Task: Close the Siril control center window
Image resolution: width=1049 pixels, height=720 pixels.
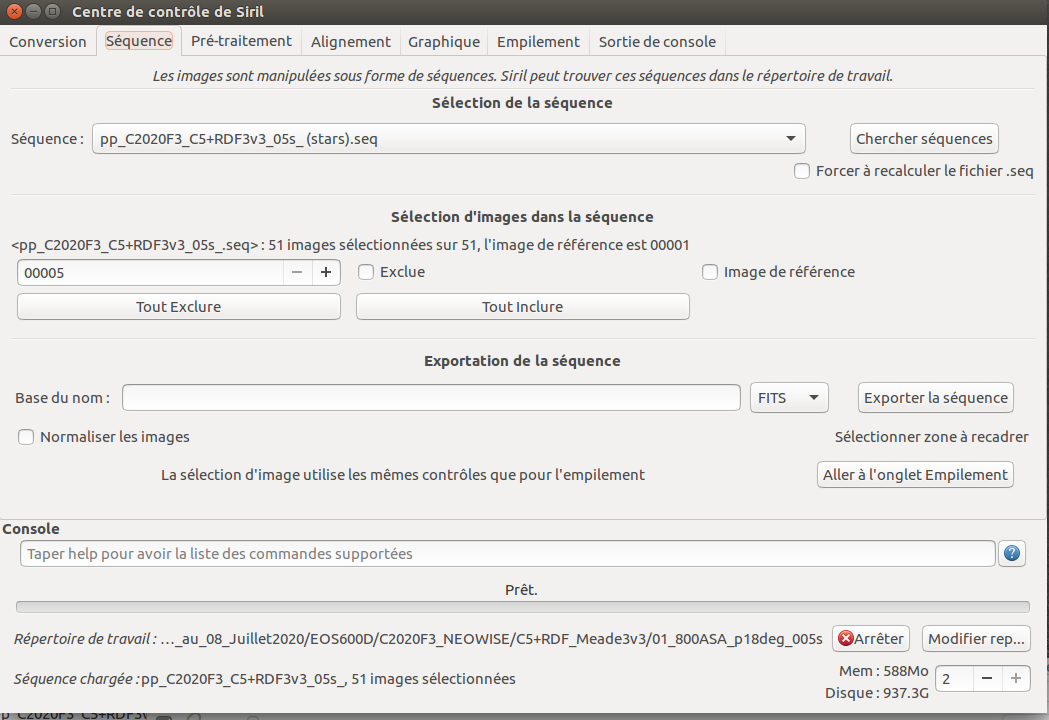Action: 14,11
